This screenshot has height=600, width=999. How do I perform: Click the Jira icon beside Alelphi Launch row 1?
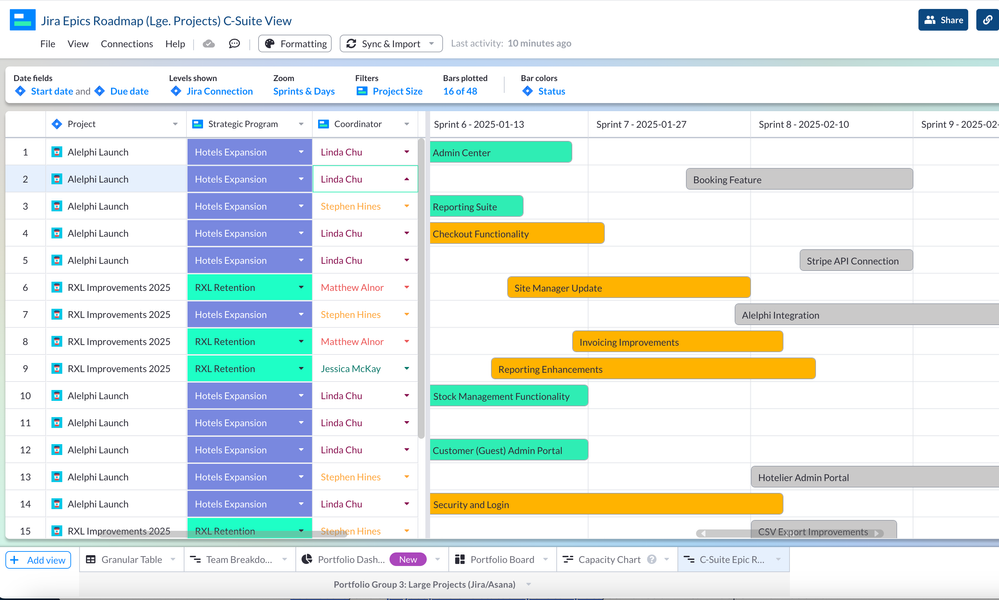(x=55, y=151)
